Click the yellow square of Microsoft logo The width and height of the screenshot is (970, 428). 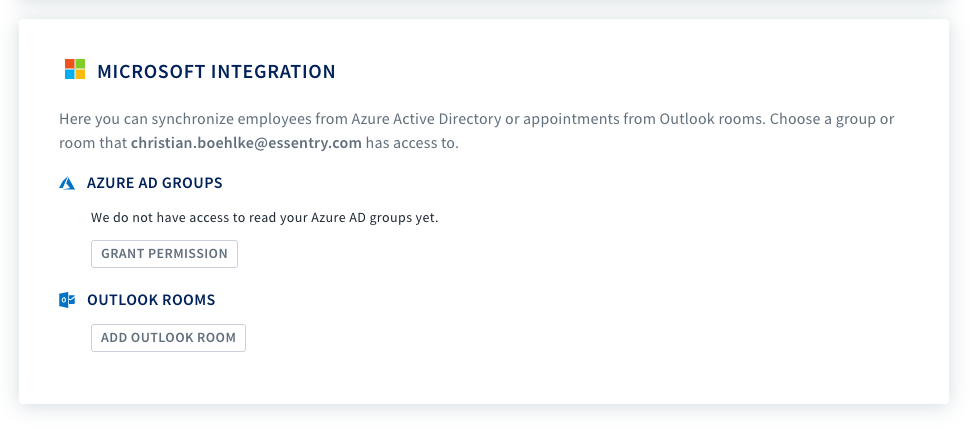(x=80, y=74)
